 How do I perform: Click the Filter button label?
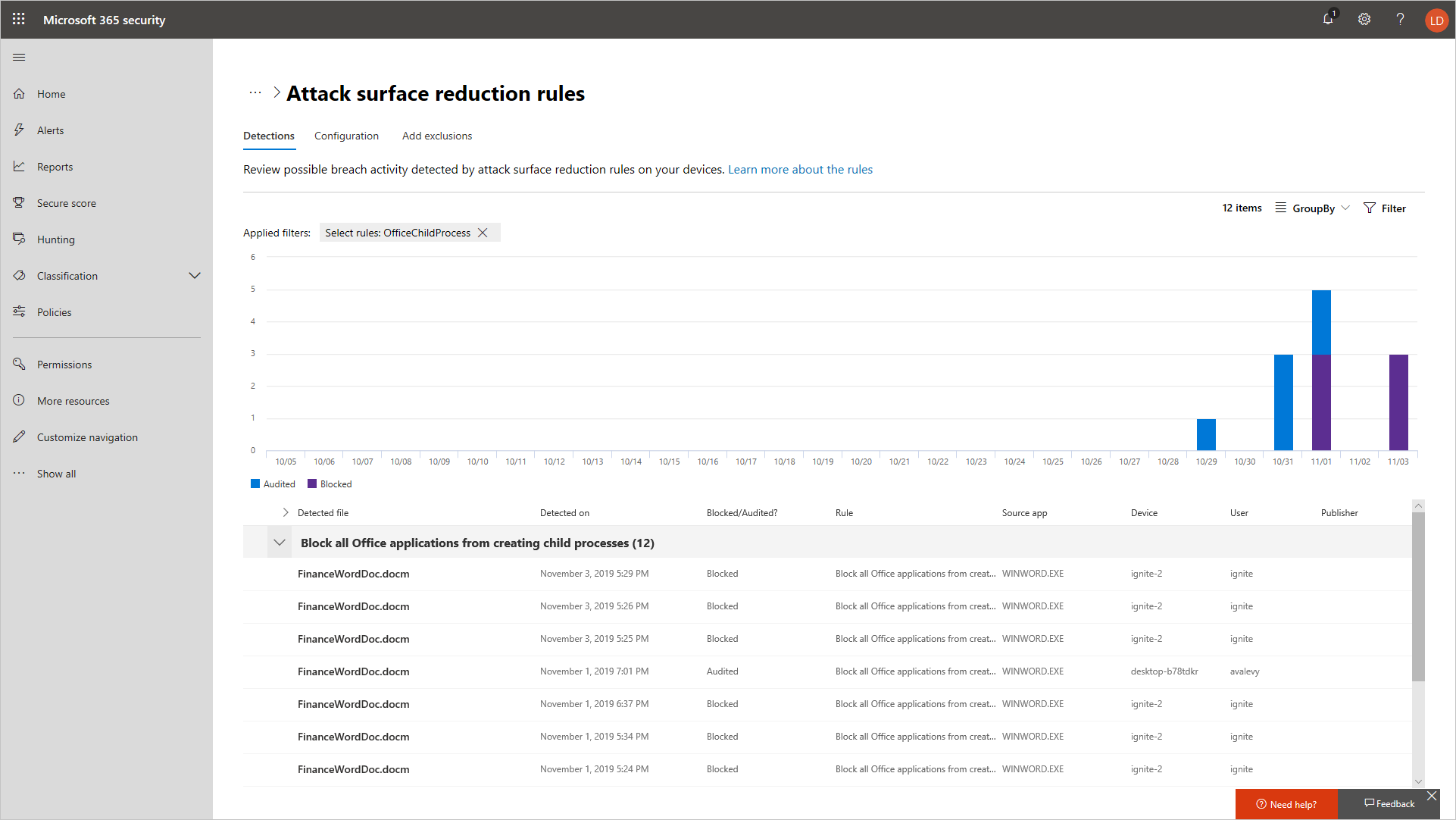[x=1393, y=208]
